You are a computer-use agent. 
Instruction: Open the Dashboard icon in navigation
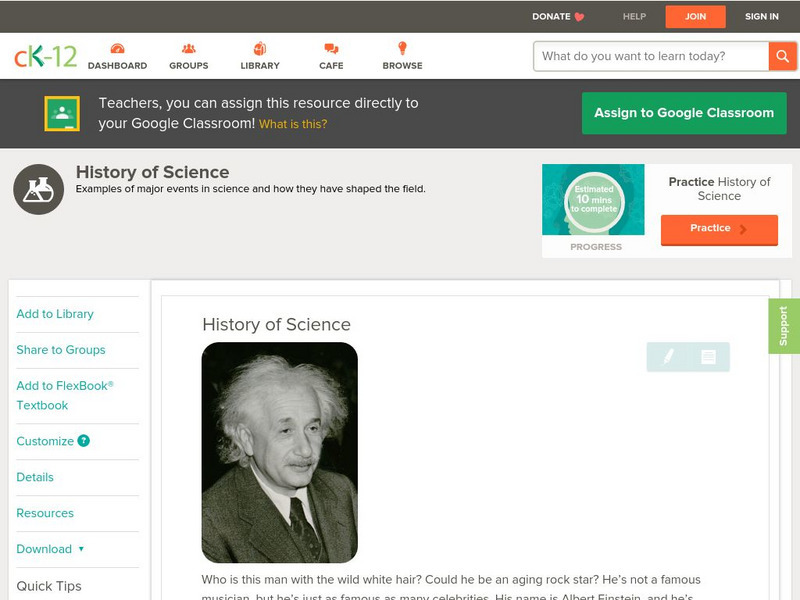(x=117, y=49)
